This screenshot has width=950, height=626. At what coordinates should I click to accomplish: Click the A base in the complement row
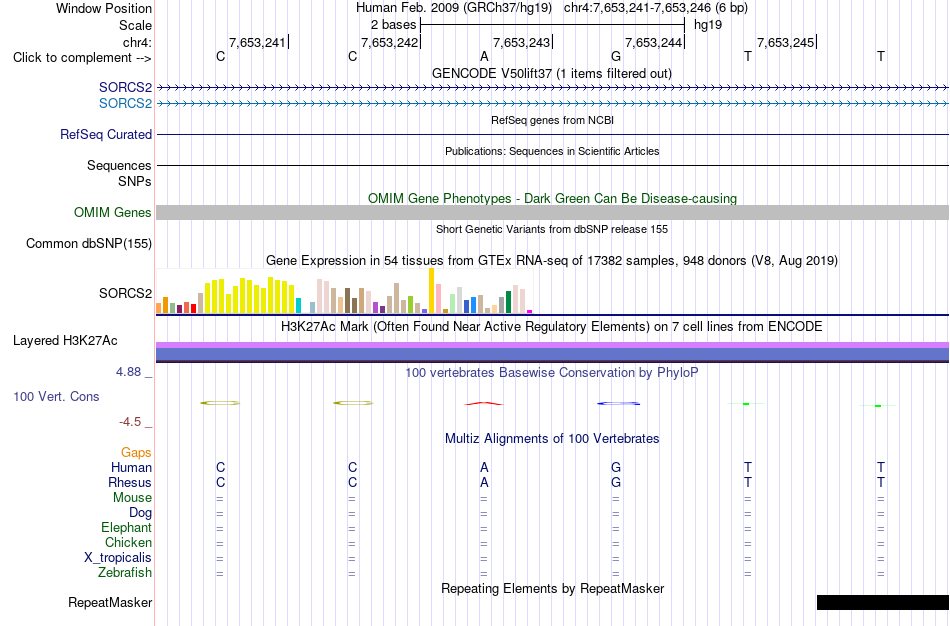484,56
